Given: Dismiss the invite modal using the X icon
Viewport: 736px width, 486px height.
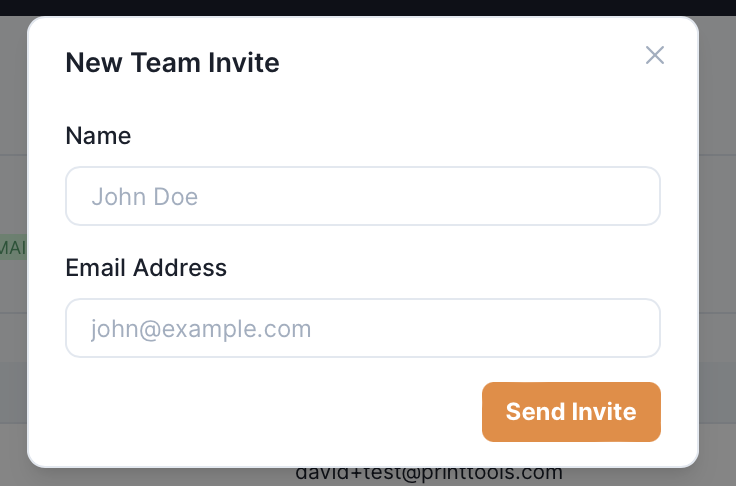Looking at the screenshot, I should (x=655, y=55).
